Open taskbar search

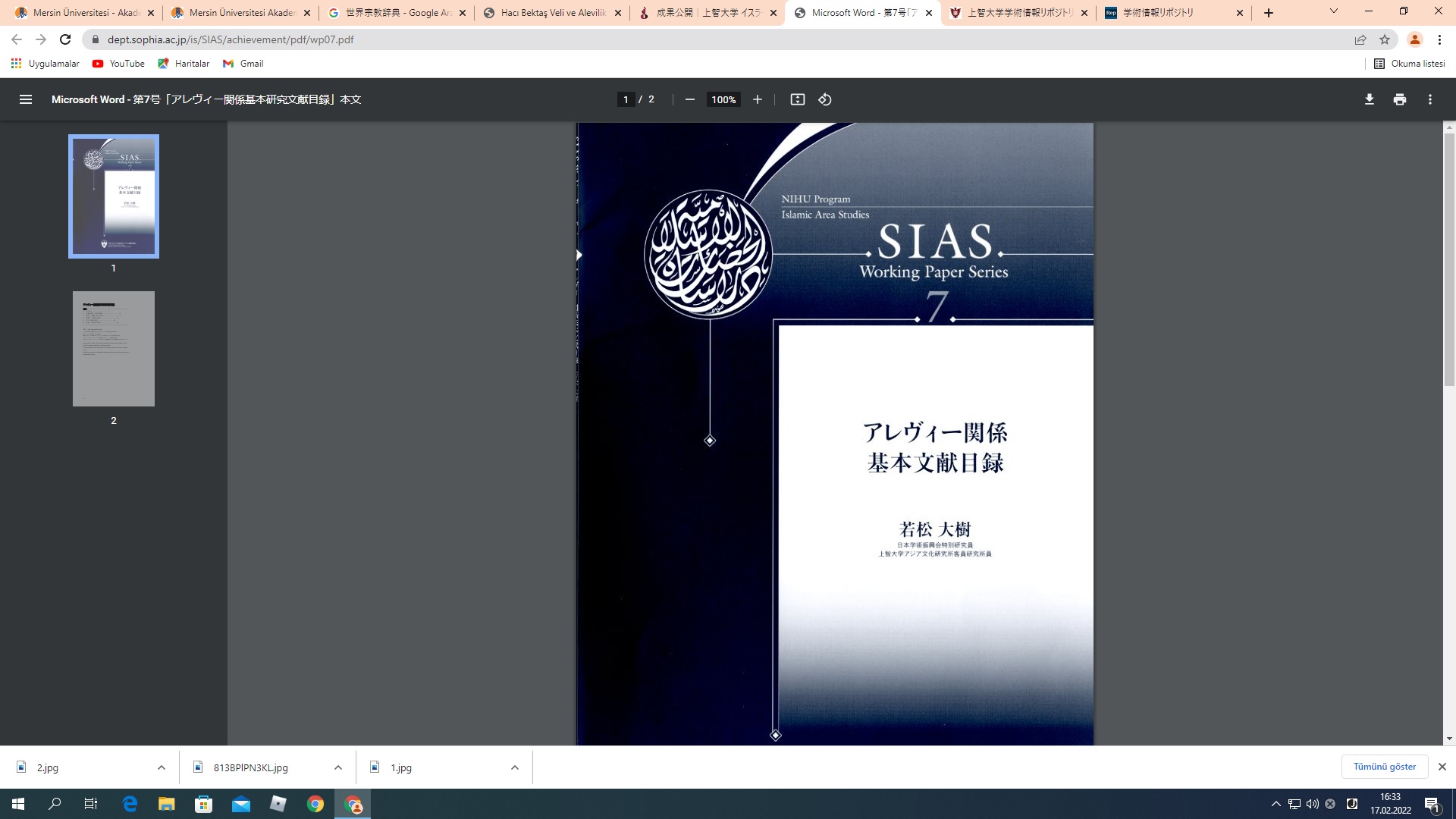click(x=55, y=804)
